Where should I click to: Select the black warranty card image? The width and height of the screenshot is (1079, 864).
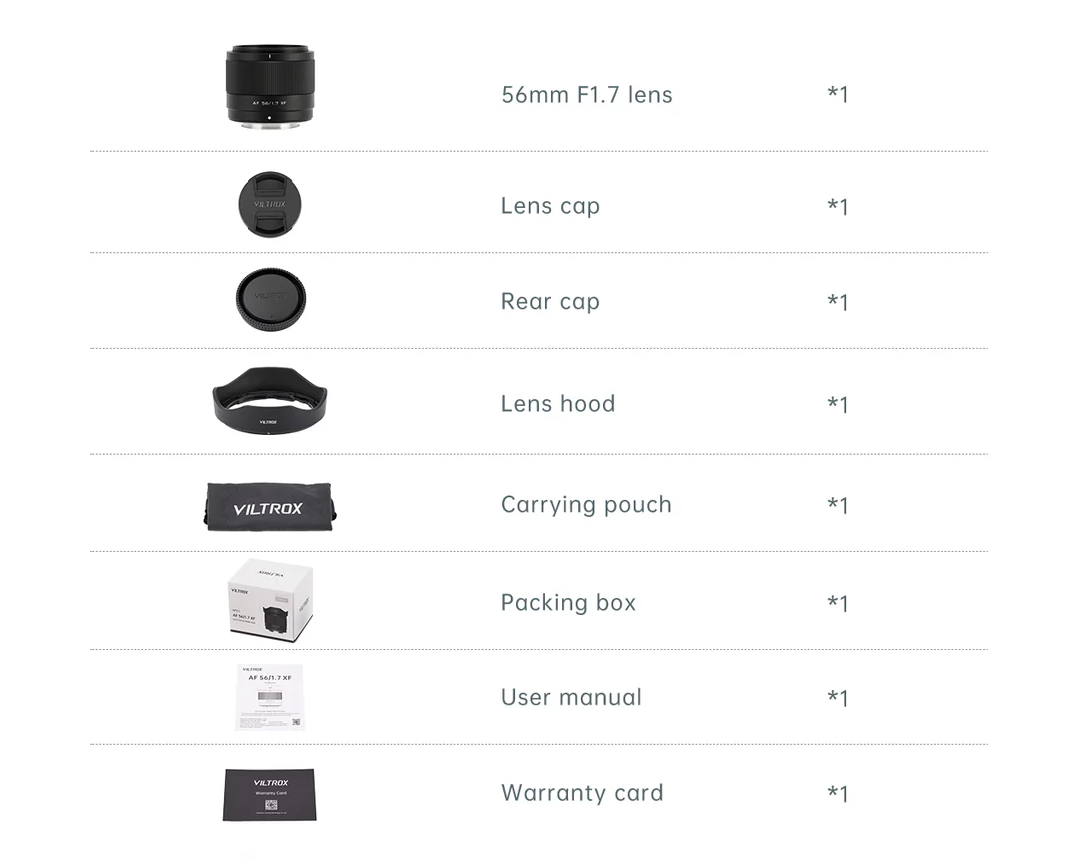[270, 795]
